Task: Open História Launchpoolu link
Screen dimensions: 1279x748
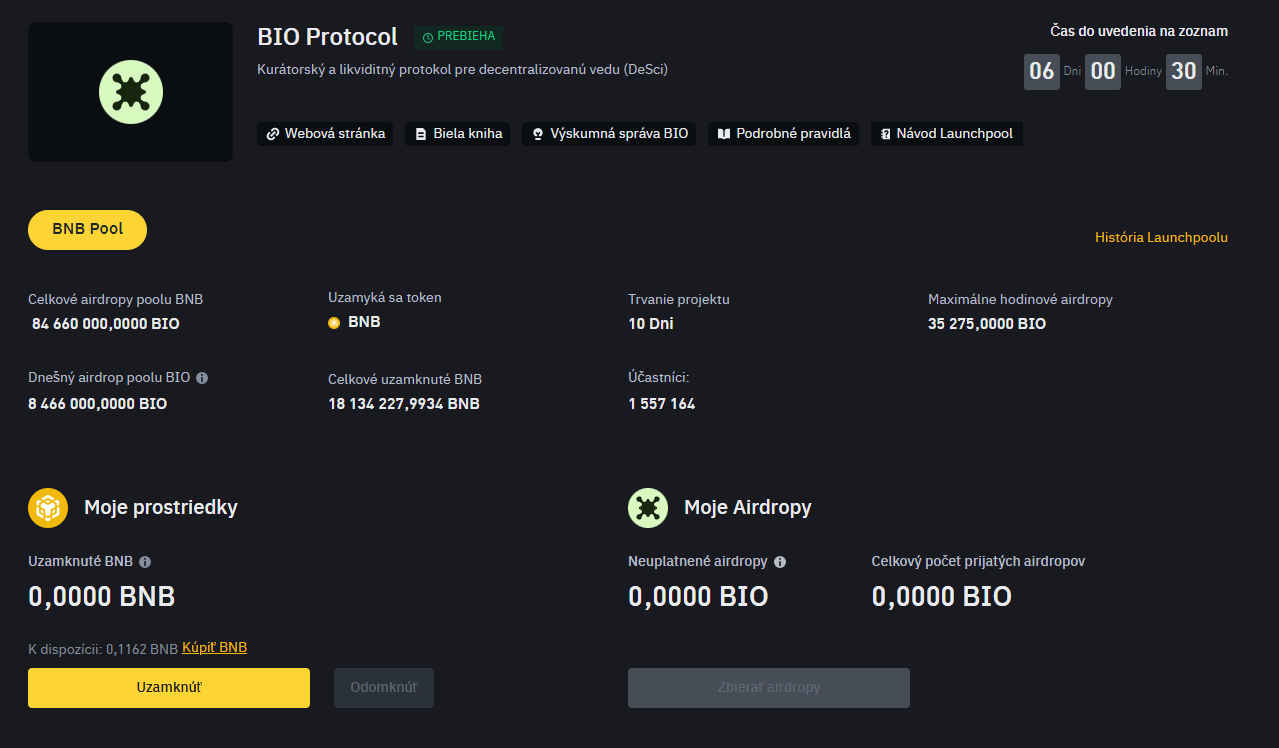Action: [x=1161, y=238]
